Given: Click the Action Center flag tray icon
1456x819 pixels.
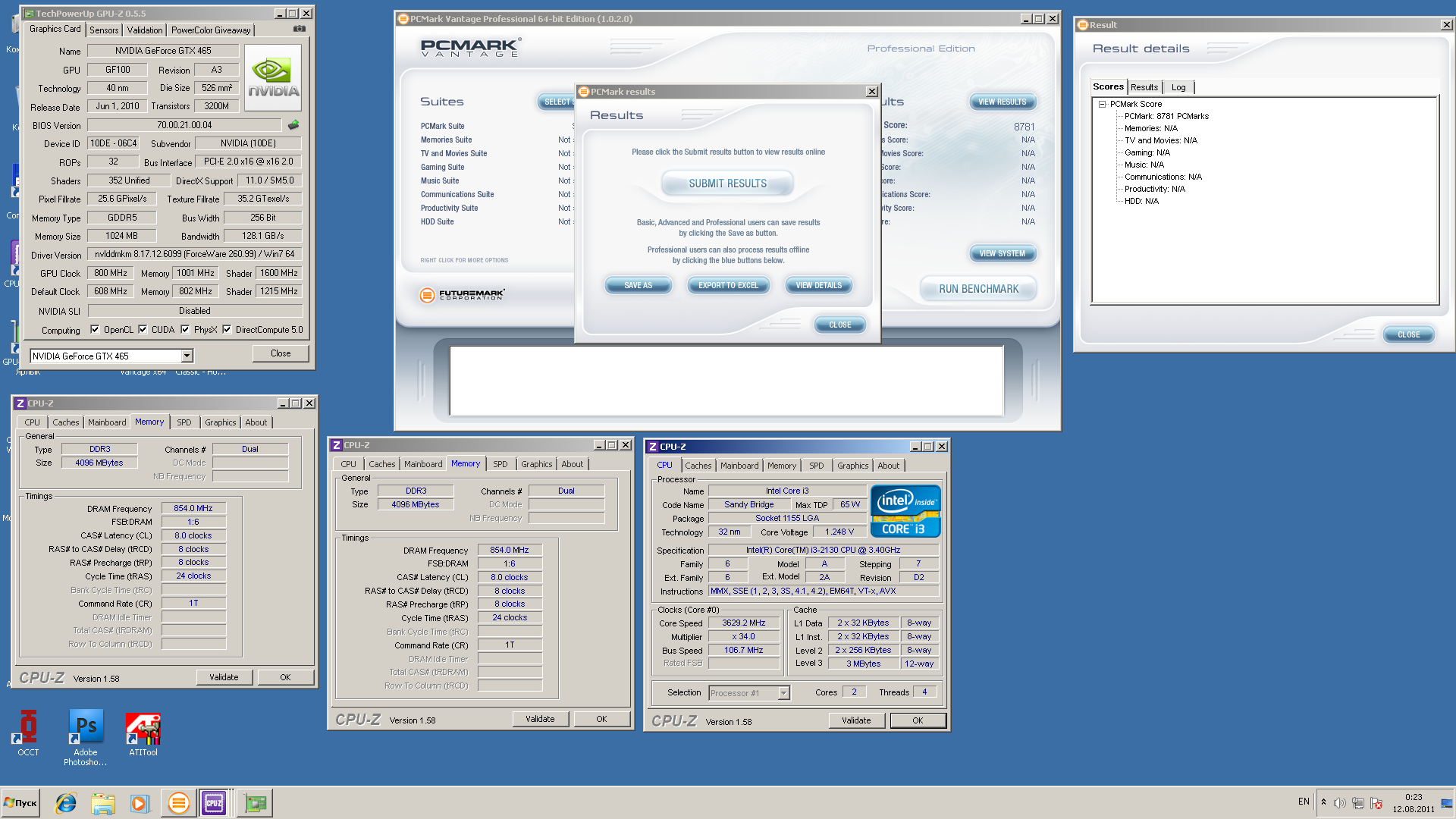Looking at the screenshot, I should pos(1376,803).
